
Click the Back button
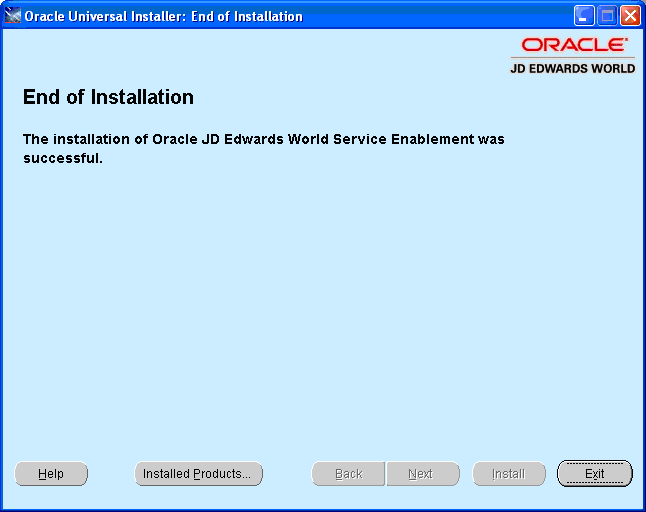(348, 474)
